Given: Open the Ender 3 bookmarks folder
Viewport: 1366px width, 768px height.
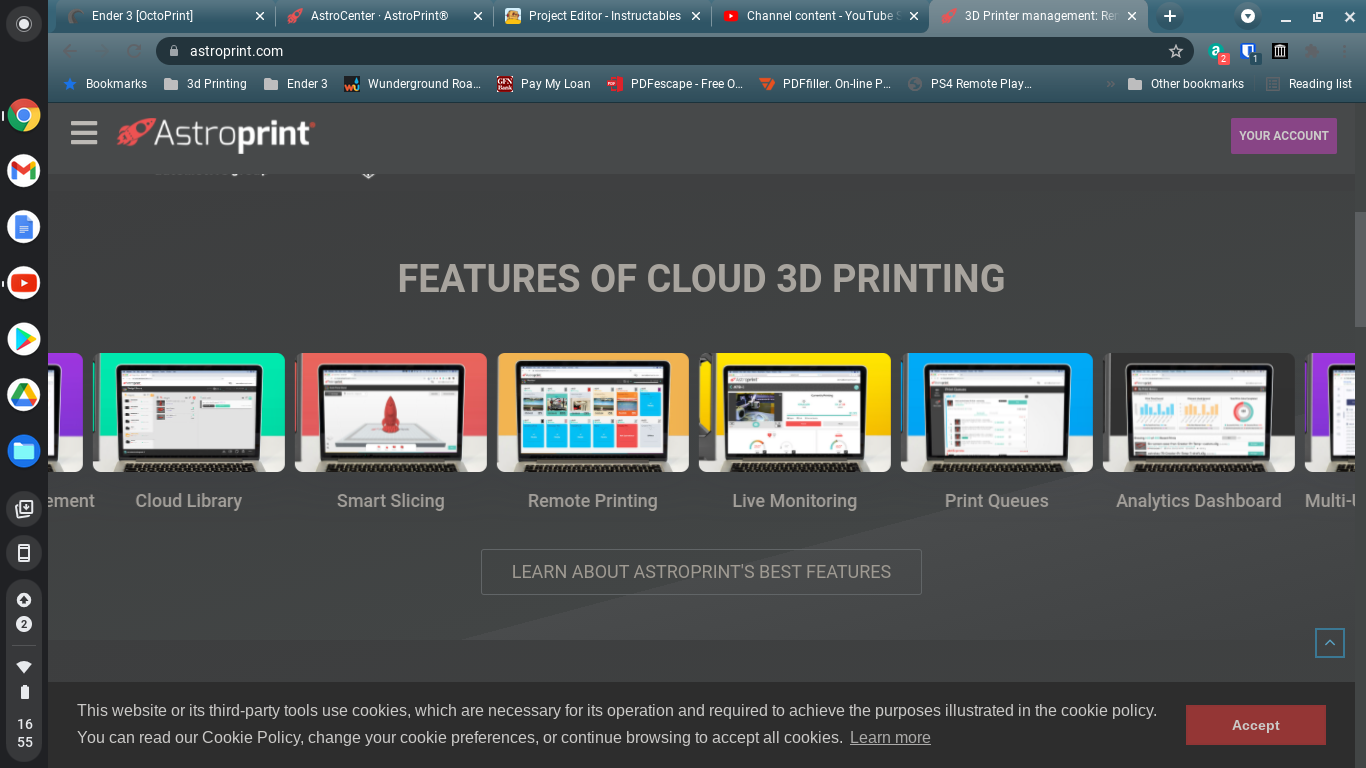Looking at the screenshot, I should tap(296, 84).
